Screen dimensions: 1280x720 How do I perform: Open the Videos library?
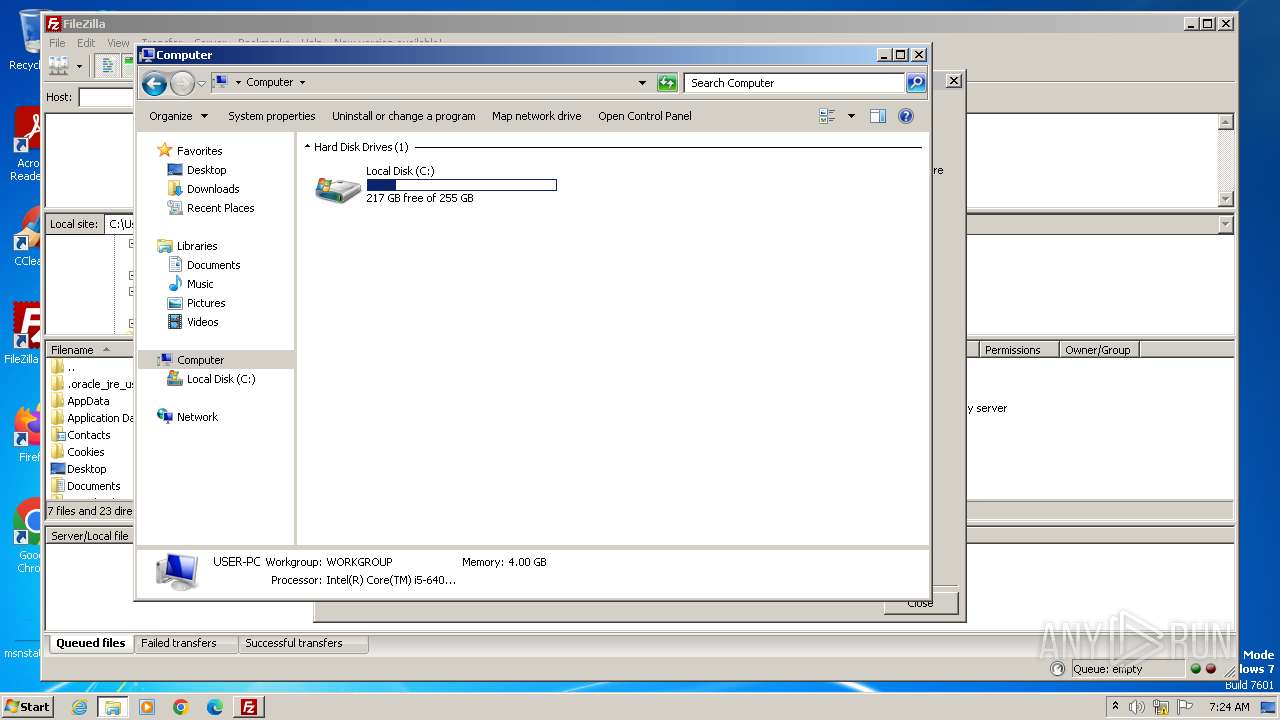202,322
